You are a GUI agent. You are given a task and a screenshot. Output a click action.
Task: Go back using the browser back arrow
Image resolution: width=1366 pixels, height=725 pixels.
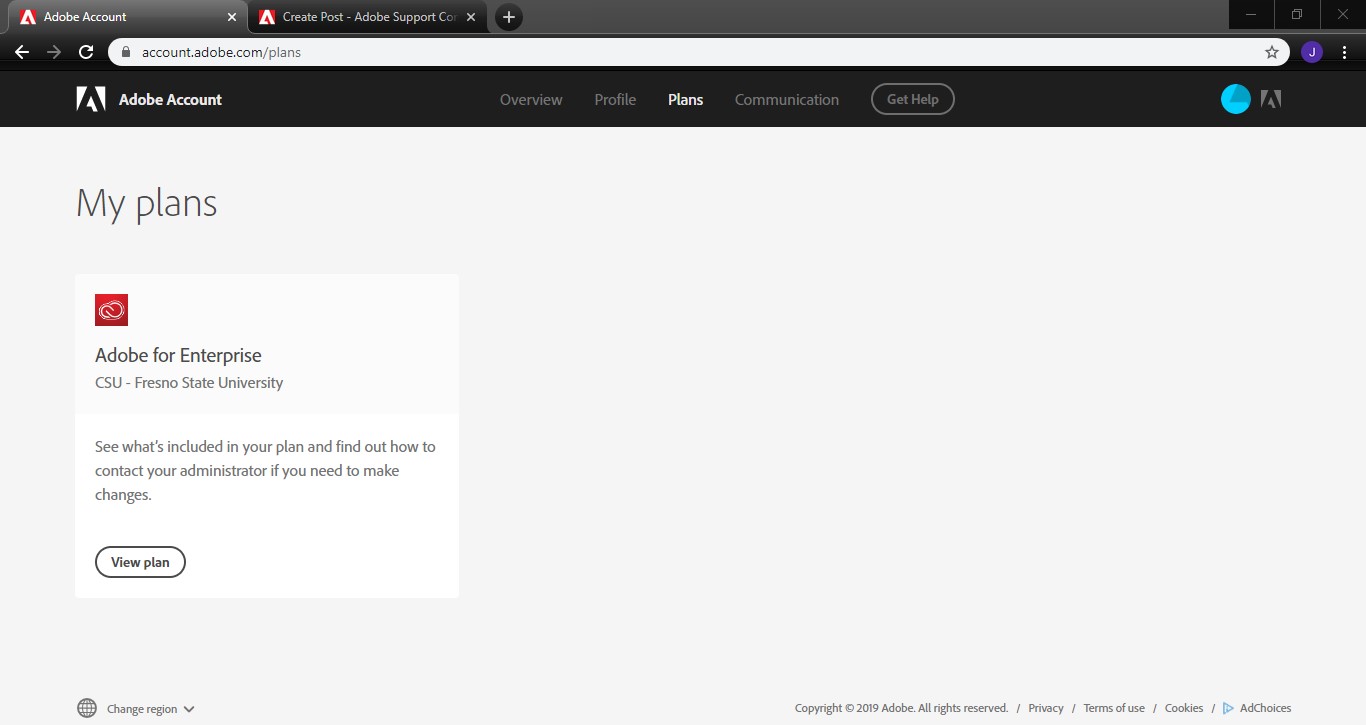[22, 52]
